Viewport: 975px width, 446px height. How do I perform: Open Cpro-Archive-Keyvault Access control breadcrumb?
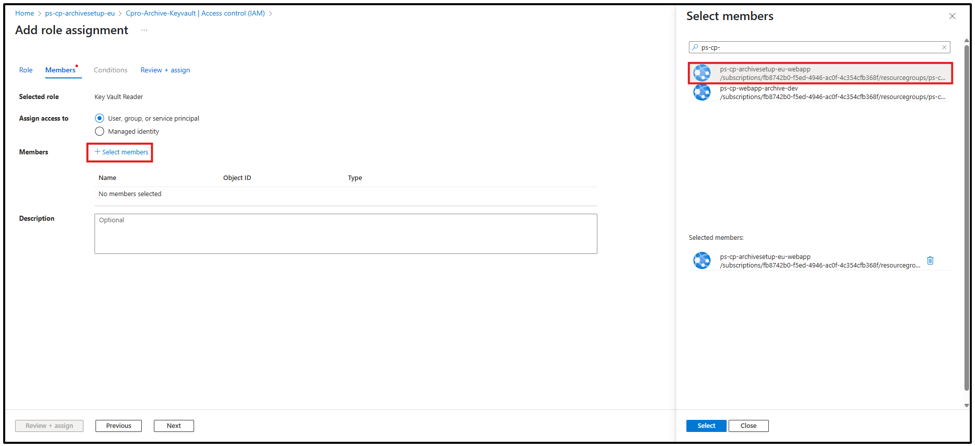point(196,14)
